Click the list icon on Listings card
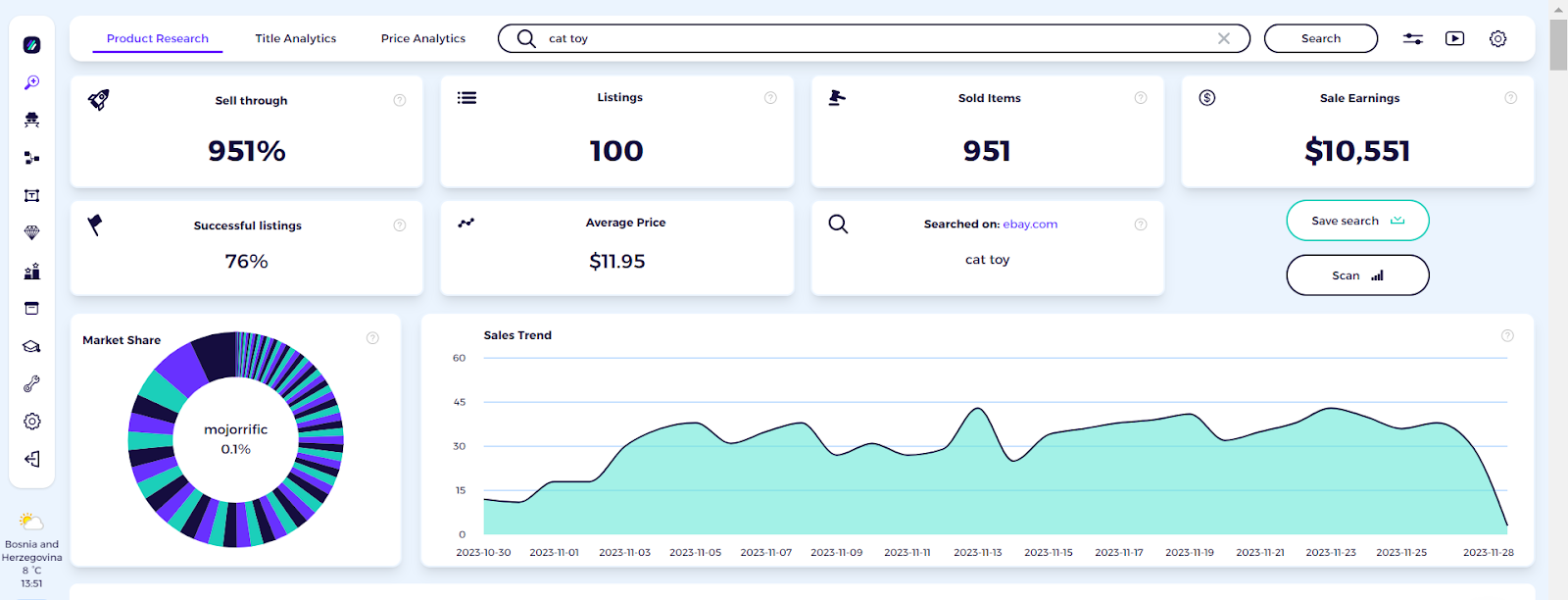 (467, 97)
